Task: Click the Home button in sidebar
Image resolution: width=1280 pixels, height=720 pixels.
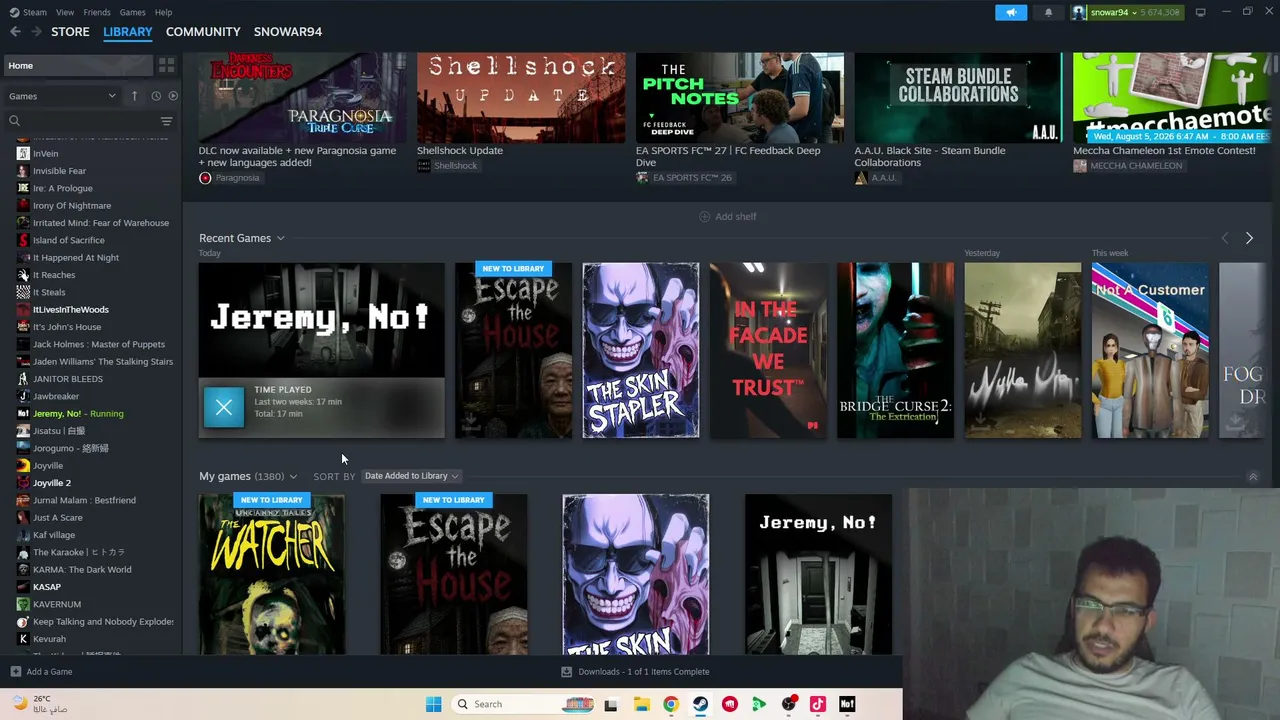Action: 78,66
